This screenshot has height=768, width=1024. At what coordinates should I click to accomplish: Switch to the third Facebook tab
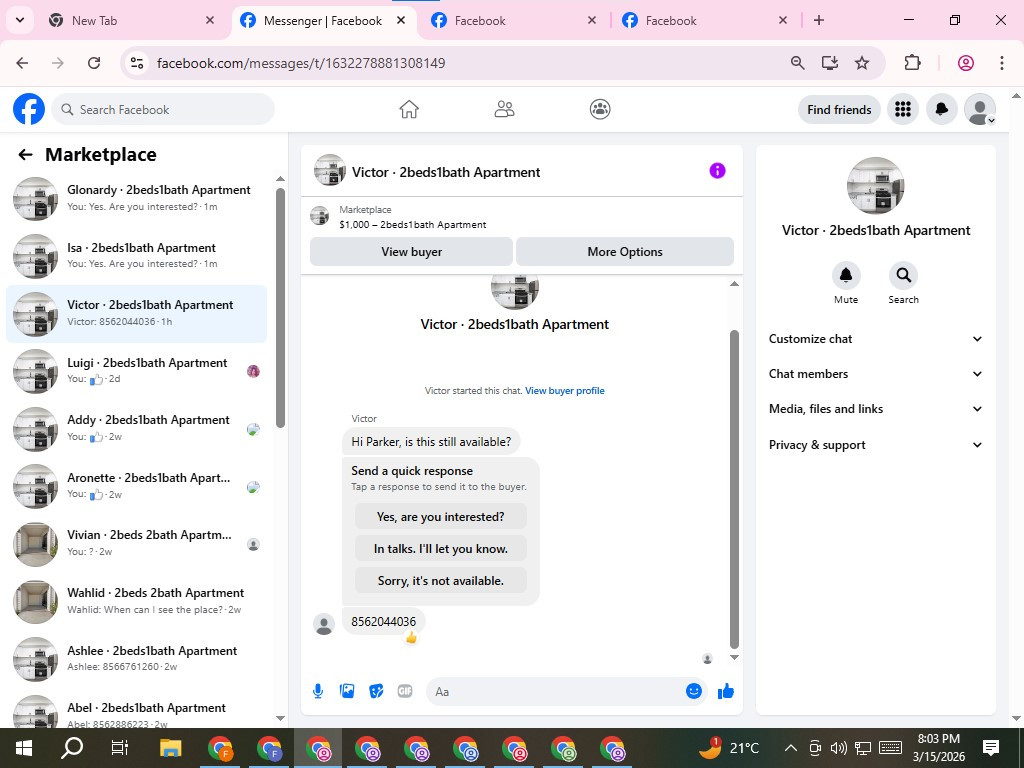tap(513, 20)
